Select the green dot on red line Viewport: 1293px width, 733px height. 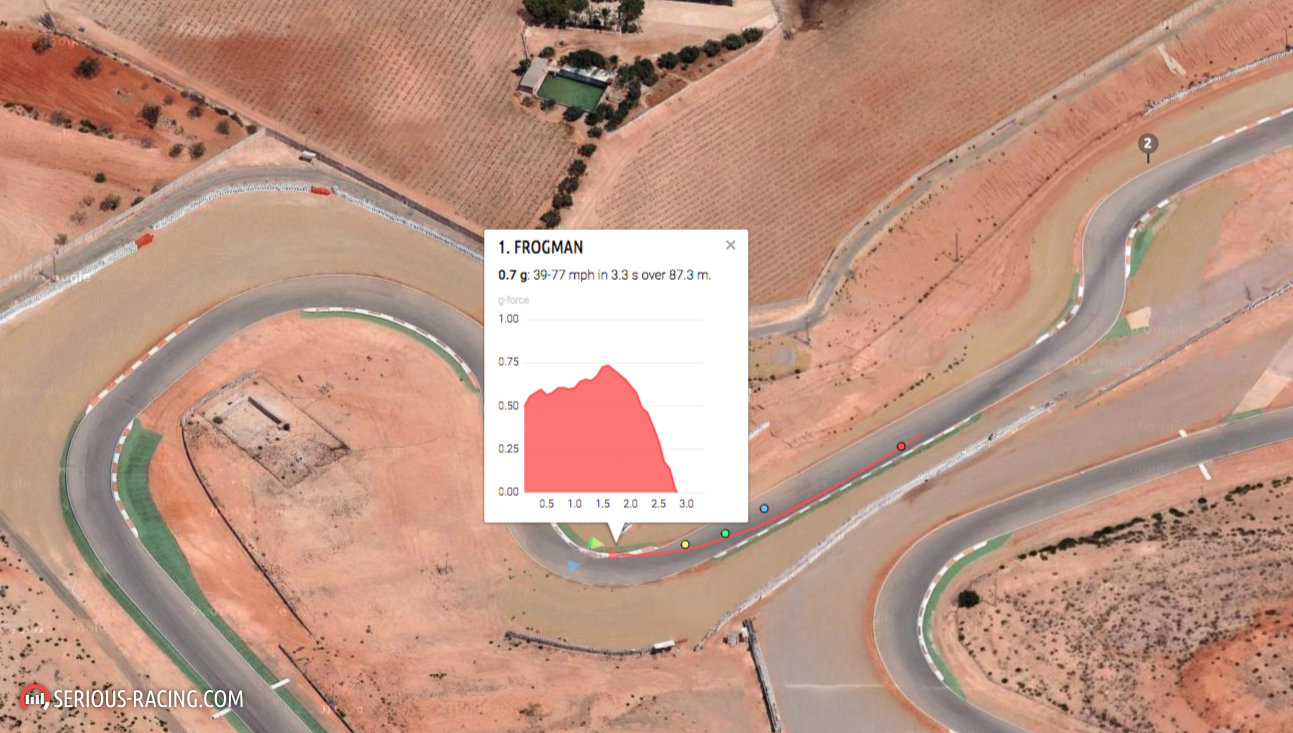pyautogui.click(x=725, y=533)
